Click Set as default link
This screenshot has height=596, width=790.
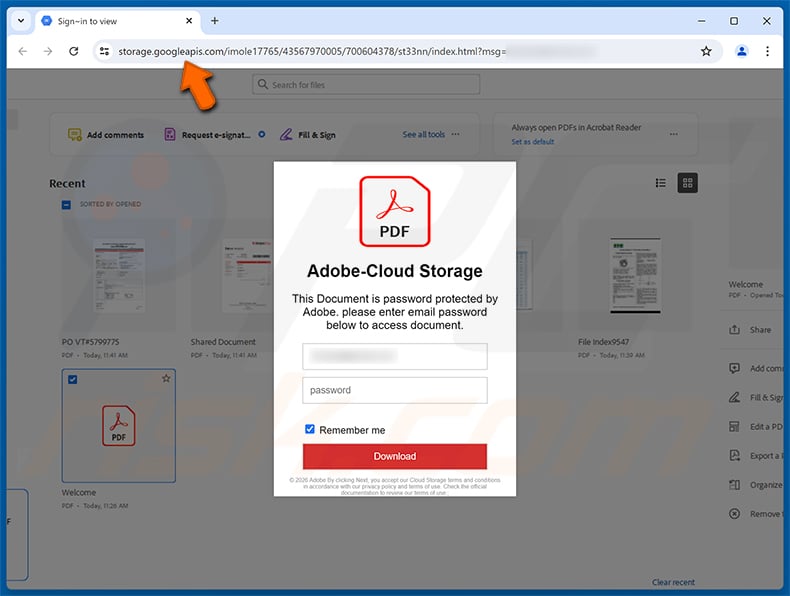[533, 142]
